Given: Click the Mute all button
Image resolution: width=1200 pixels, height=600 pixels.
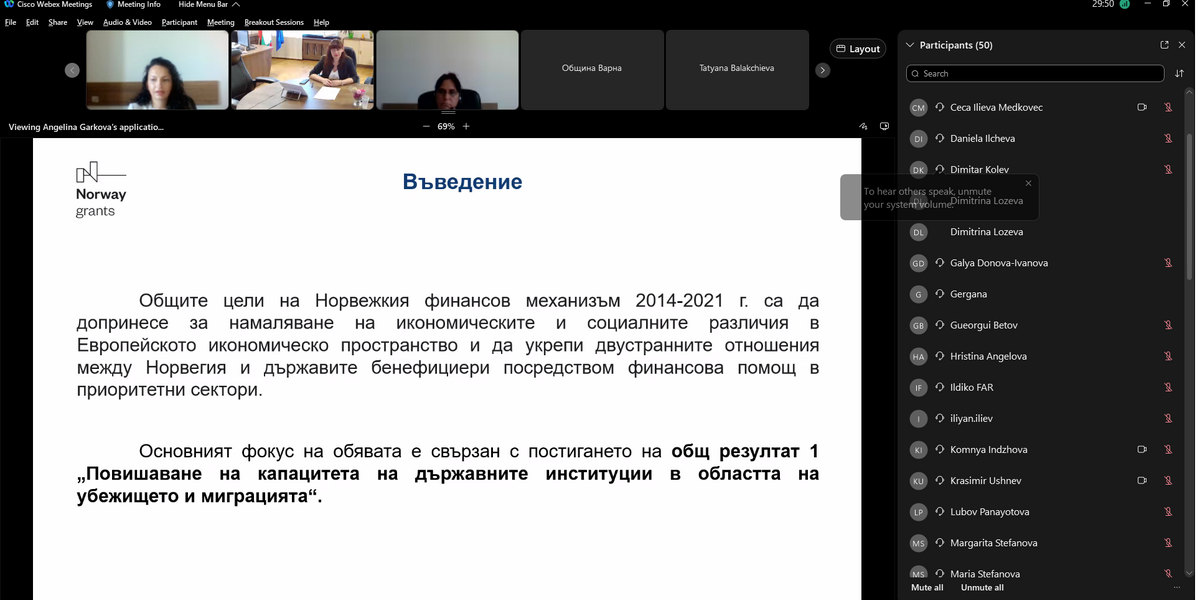Looking at the screenshot, I should [927, 588].
